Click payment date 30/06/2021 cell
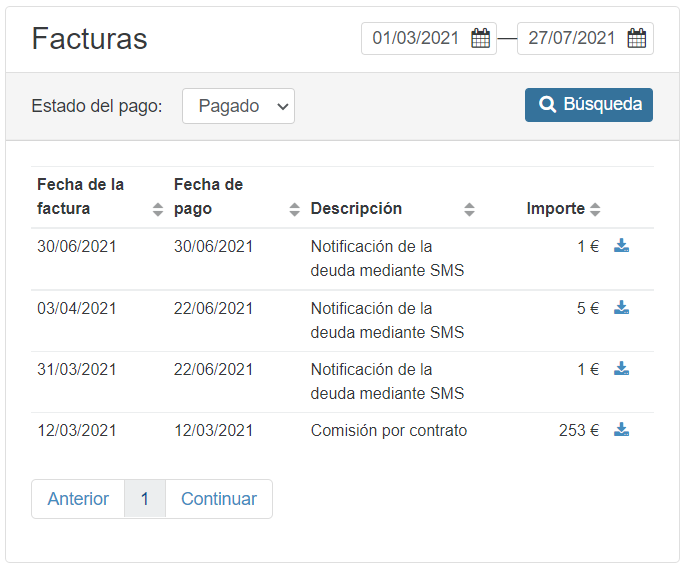 [214, 246]
